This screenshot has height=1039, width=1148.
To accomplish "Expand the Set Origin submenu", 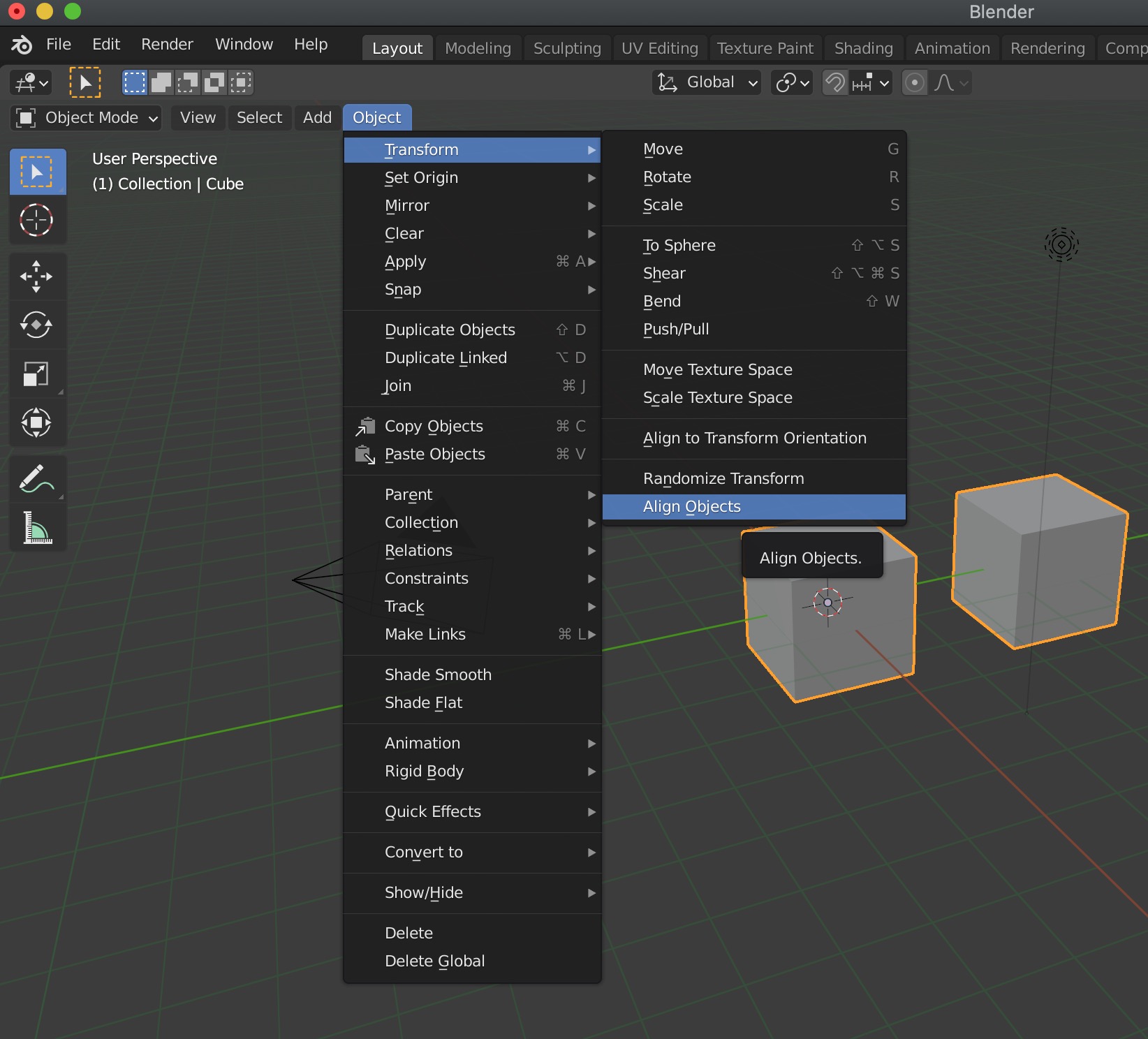I will pyautogui.click(x=473, y=177).
